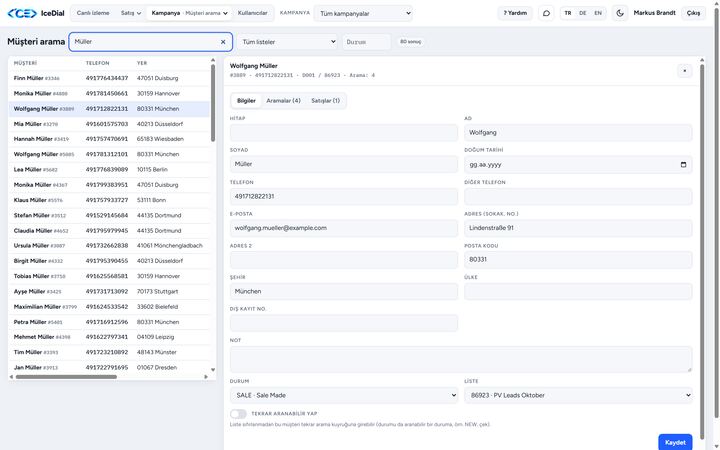Open the Aramalar (4) tab

pos(283,101)
